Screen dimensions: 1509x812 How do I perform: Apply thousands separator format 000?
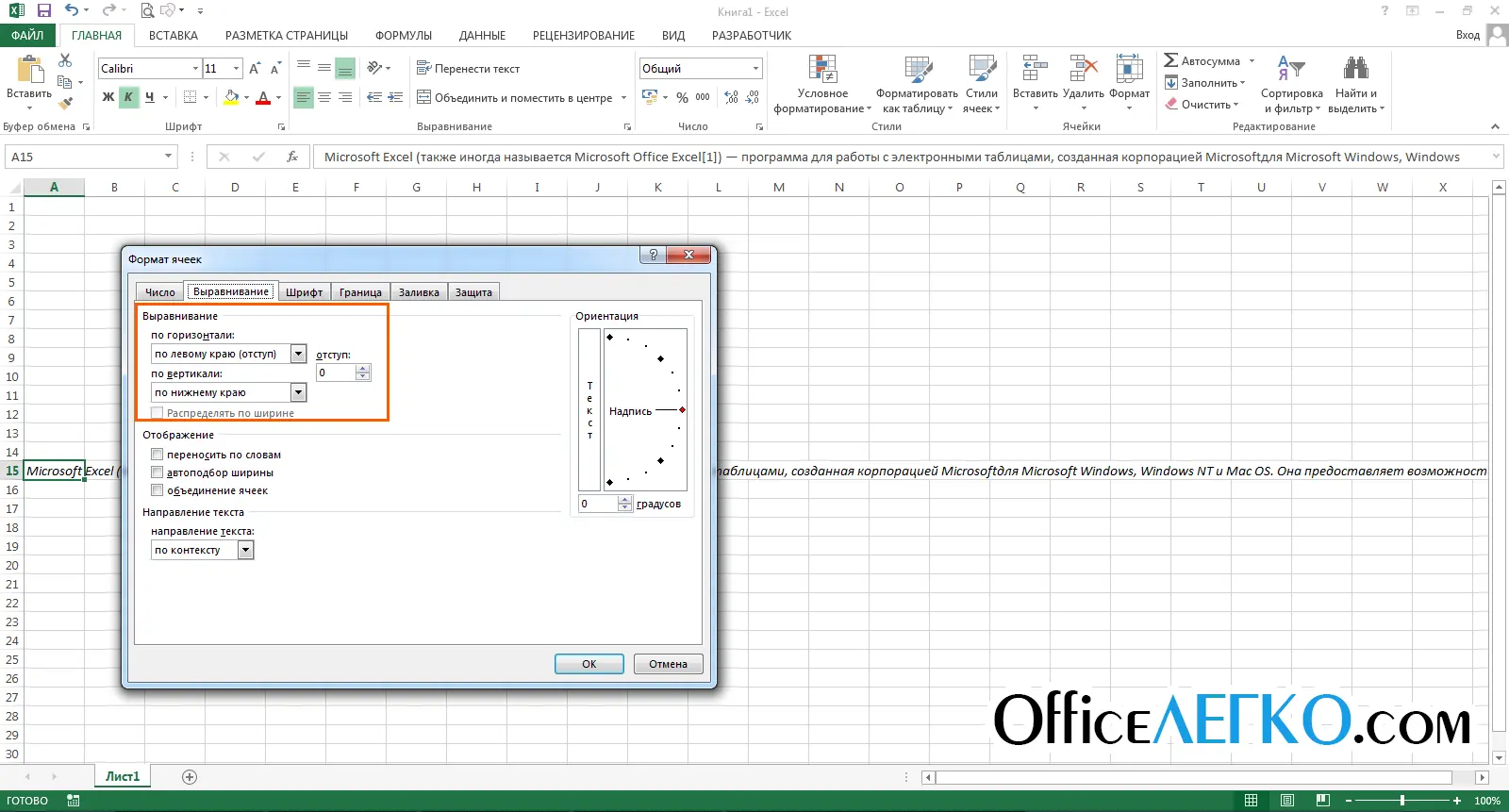coord(703,97)
